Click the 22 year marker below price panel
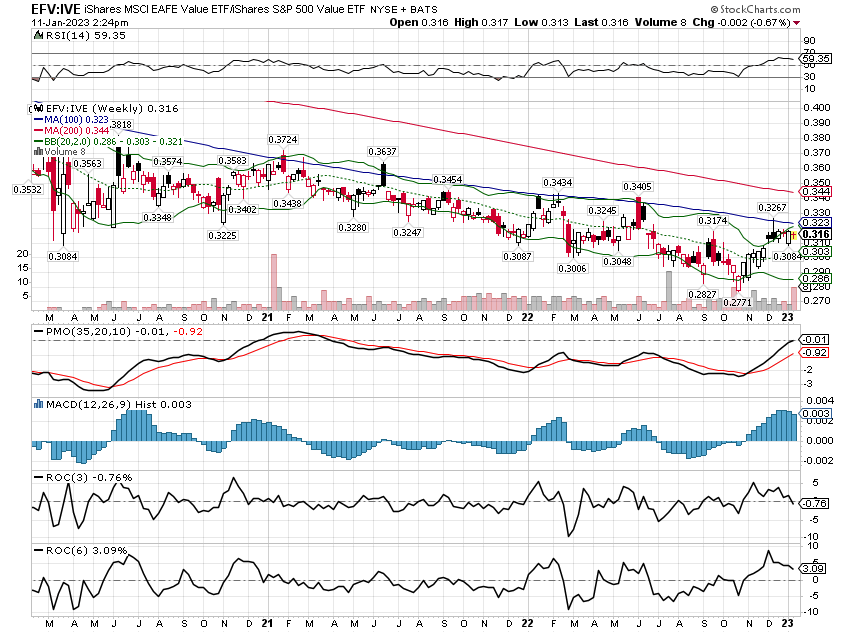 527,318
